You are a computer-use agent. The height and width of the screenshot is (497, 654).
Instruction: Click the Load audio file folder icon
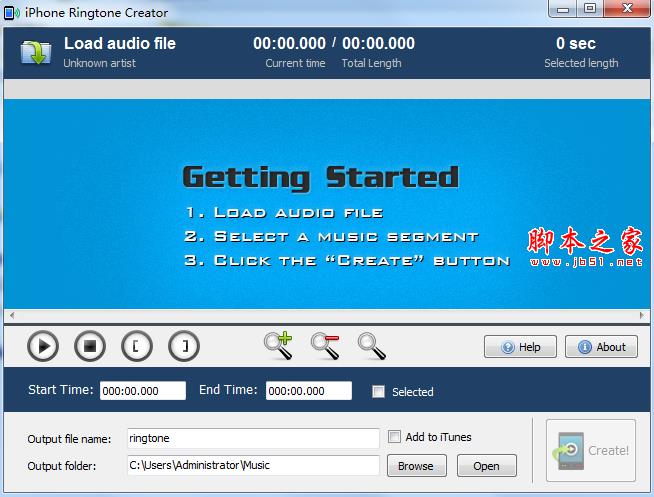coord(36,53)
